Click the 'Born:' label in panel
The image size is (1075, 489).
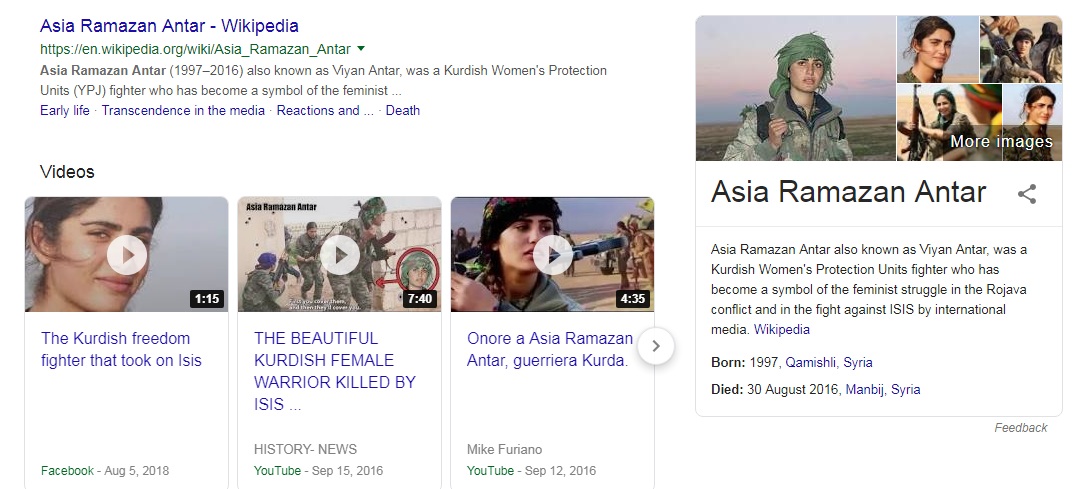click(x=728, y=362)
